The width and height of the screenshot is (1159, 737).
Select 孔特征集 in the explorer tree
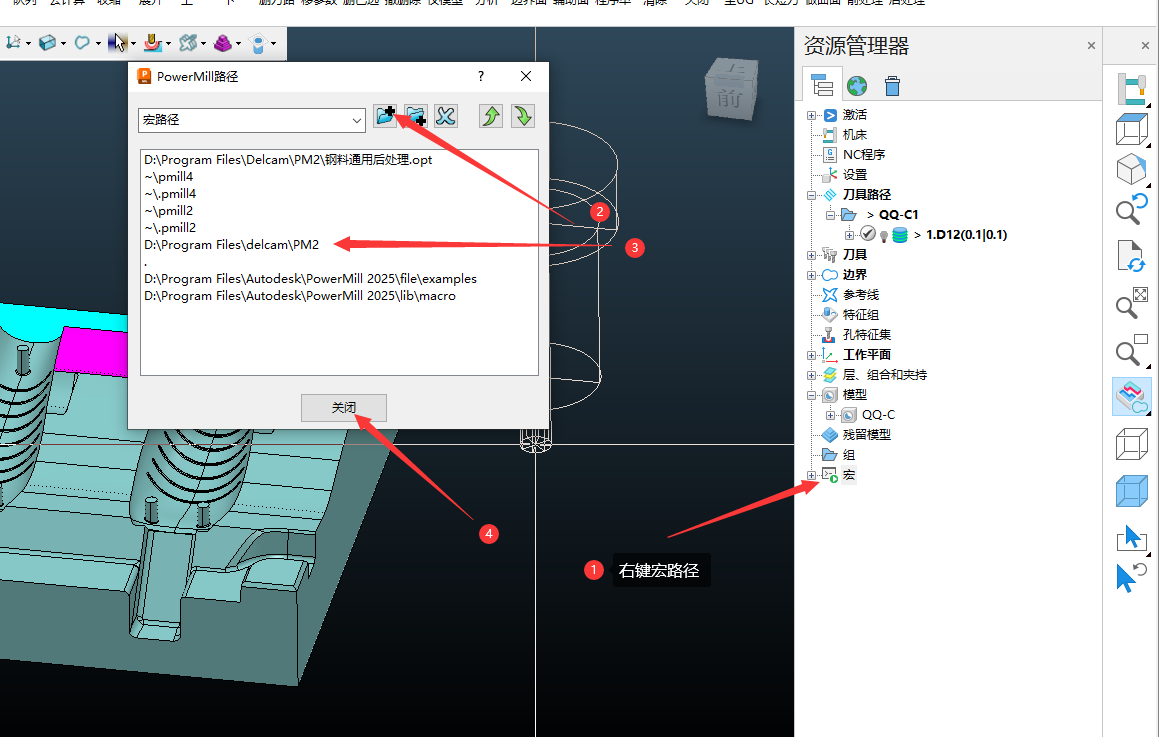point(866,335)
